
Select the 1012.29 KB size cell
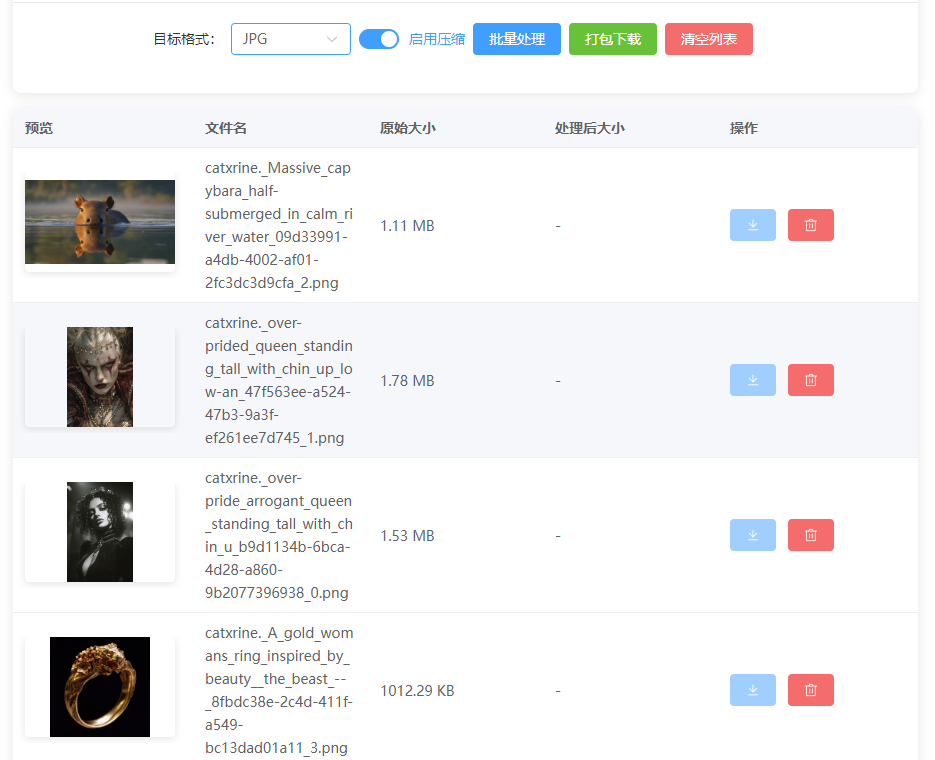click(417, 691)
